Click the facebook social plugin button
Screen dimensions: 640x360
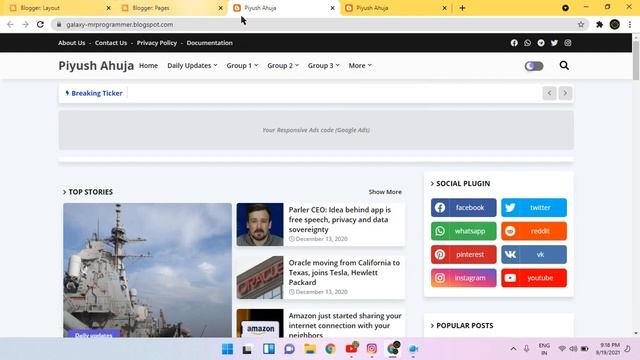coord(464,208)
